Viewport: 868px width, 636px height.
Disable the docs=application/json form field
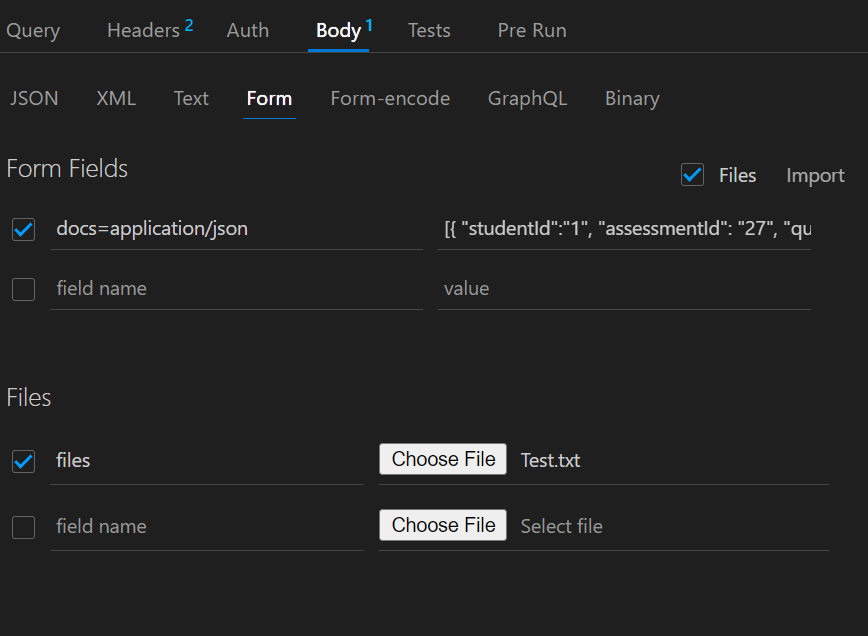[23, 229]
